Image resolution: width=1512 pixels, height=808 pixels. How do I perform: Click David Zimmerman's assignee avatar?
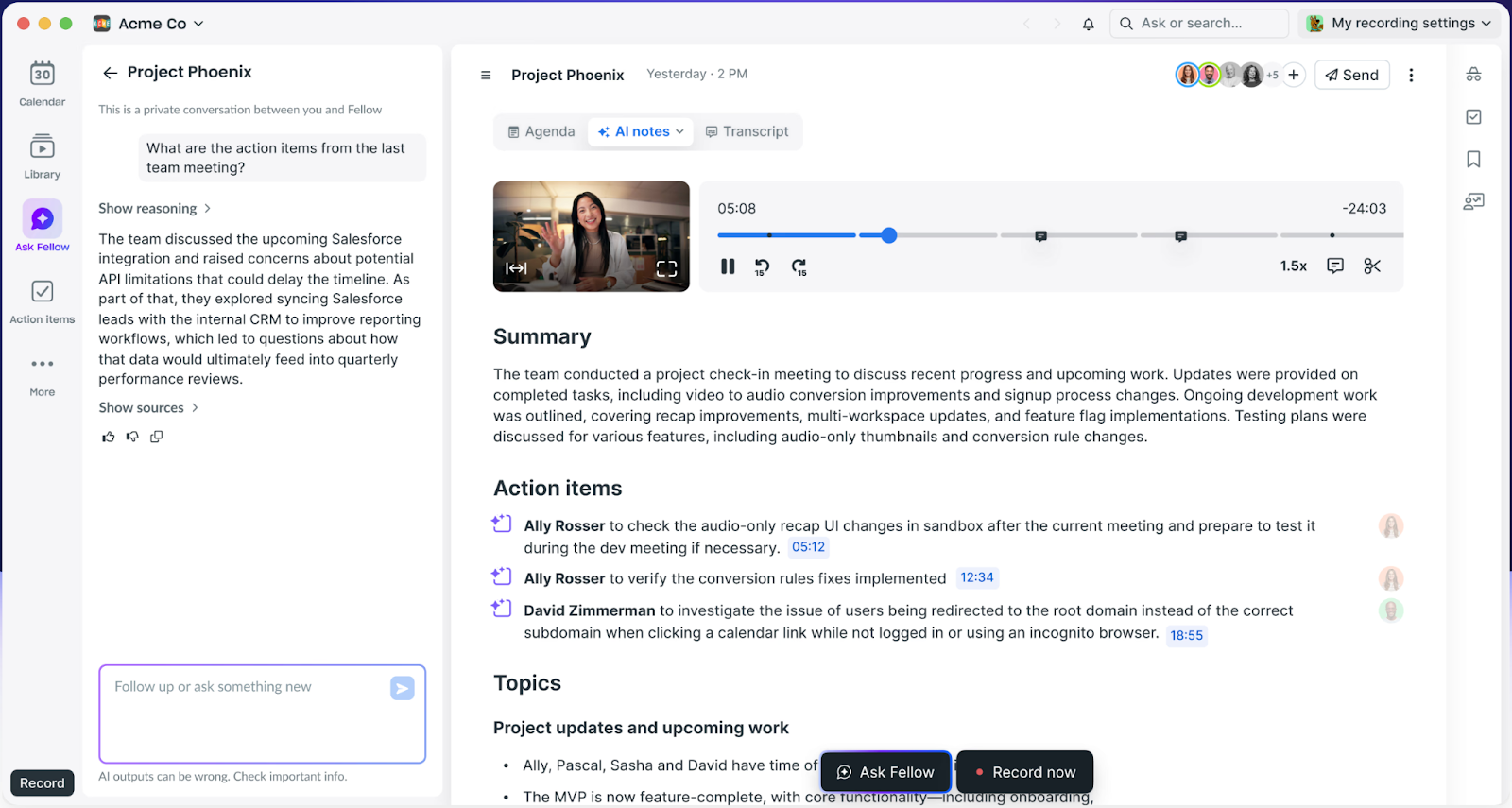tap(1391, 610)
